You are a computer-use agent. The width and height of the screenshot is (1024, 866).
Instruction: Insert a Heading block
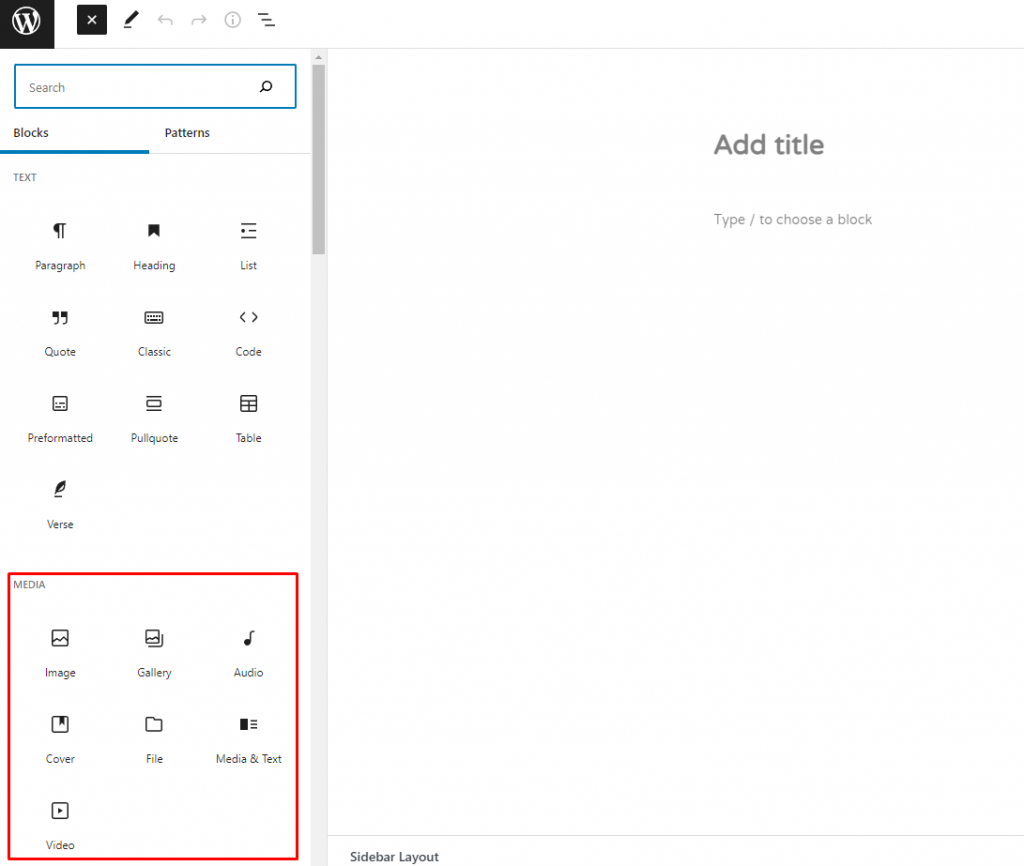pos(154,246)
